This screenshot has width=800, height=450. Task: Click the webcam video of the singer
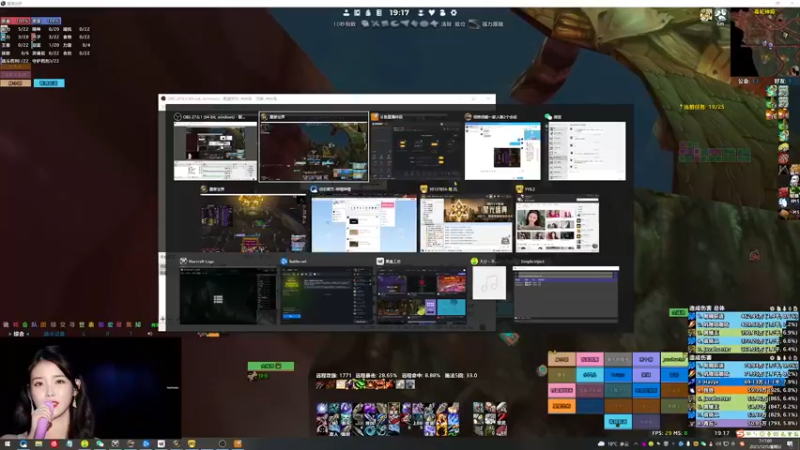click(91, 388)
